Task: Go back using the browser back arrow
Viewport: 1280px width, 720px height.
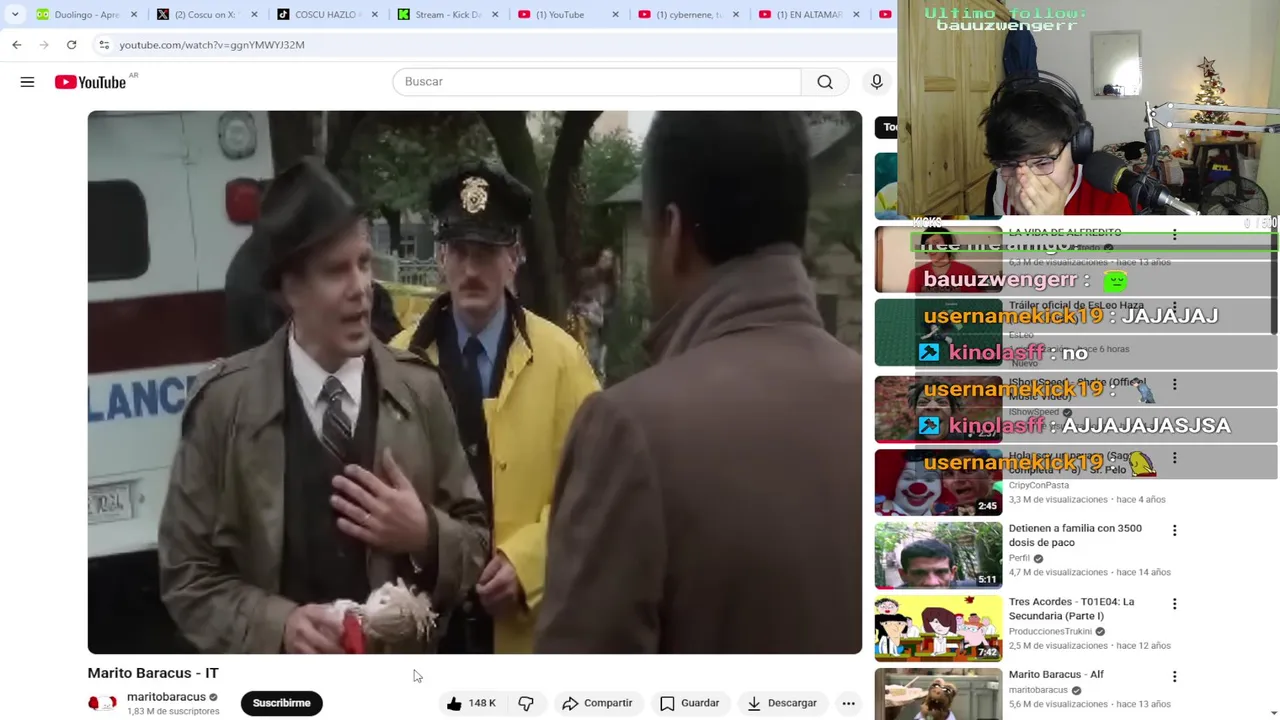Action: (17, 45)
